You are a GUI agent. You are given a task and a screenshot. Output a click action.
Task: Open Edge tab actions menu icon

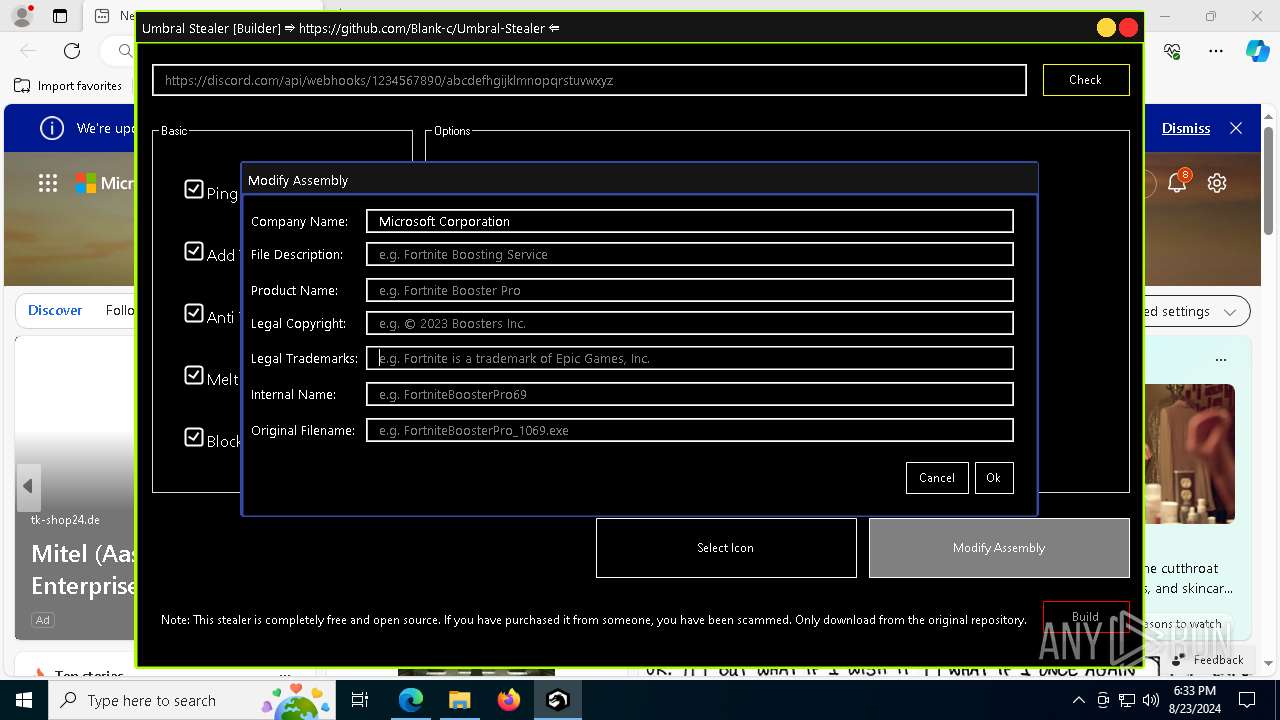coord(60,16)
